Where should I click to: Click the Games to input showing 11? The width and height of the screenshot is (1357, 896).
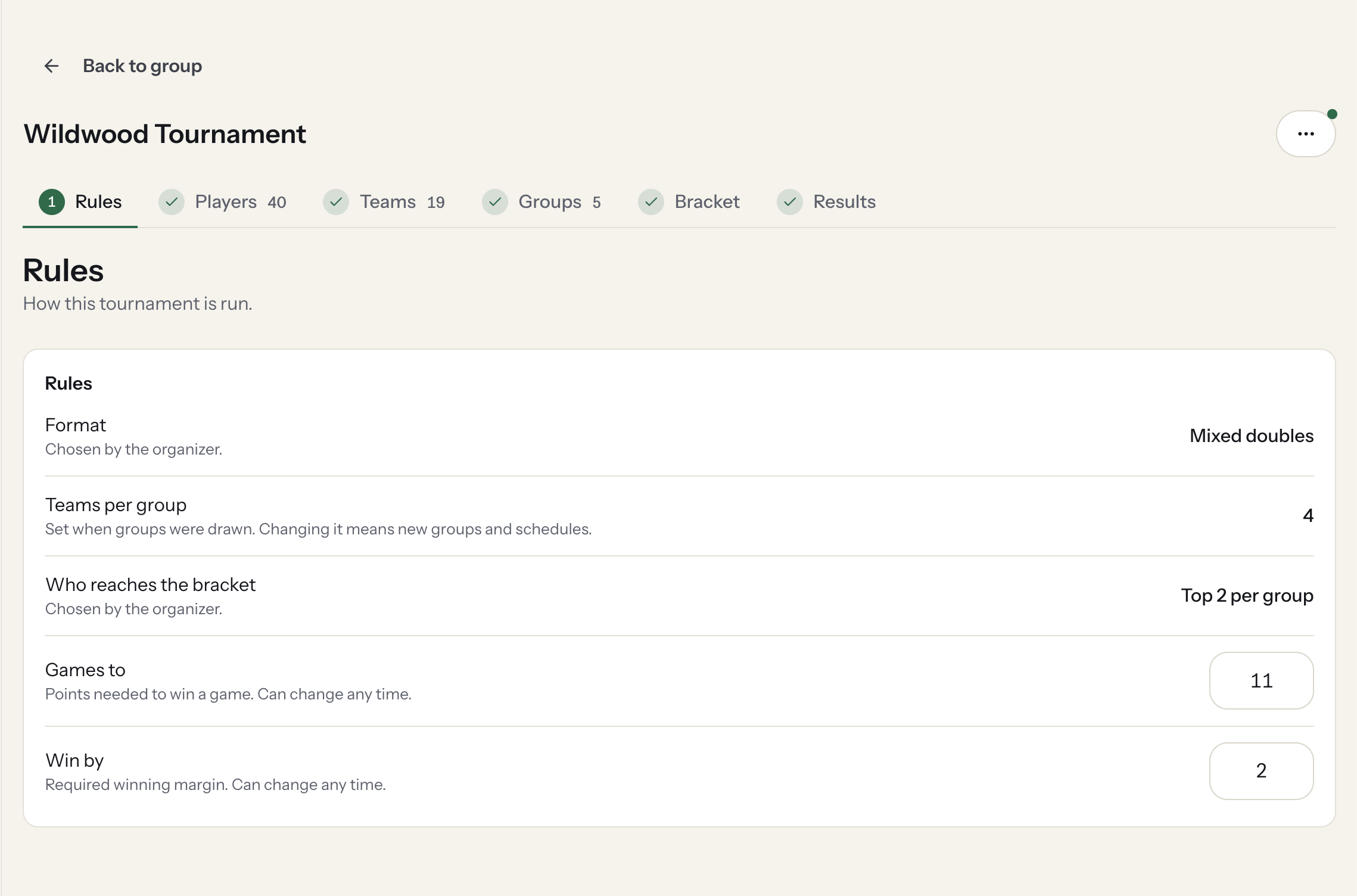pos(1261,680)
